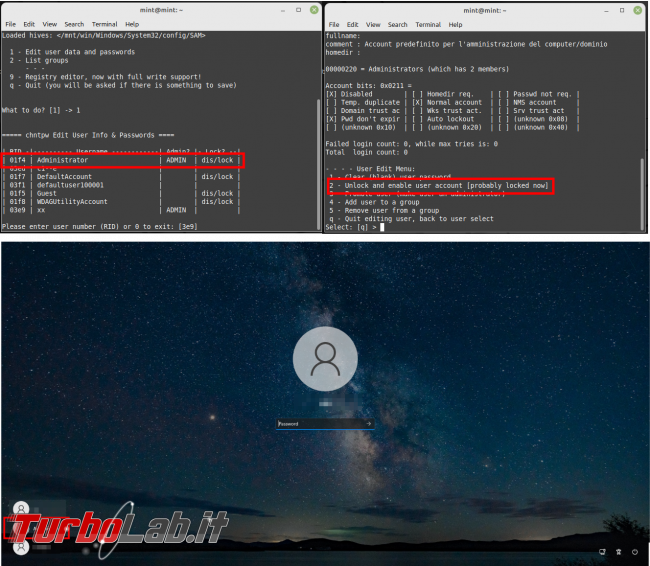Image resolution: width=650 pixels, height=566 pixels.
Task: Open Help menu in the left terminal
Action: pos(132,24)
